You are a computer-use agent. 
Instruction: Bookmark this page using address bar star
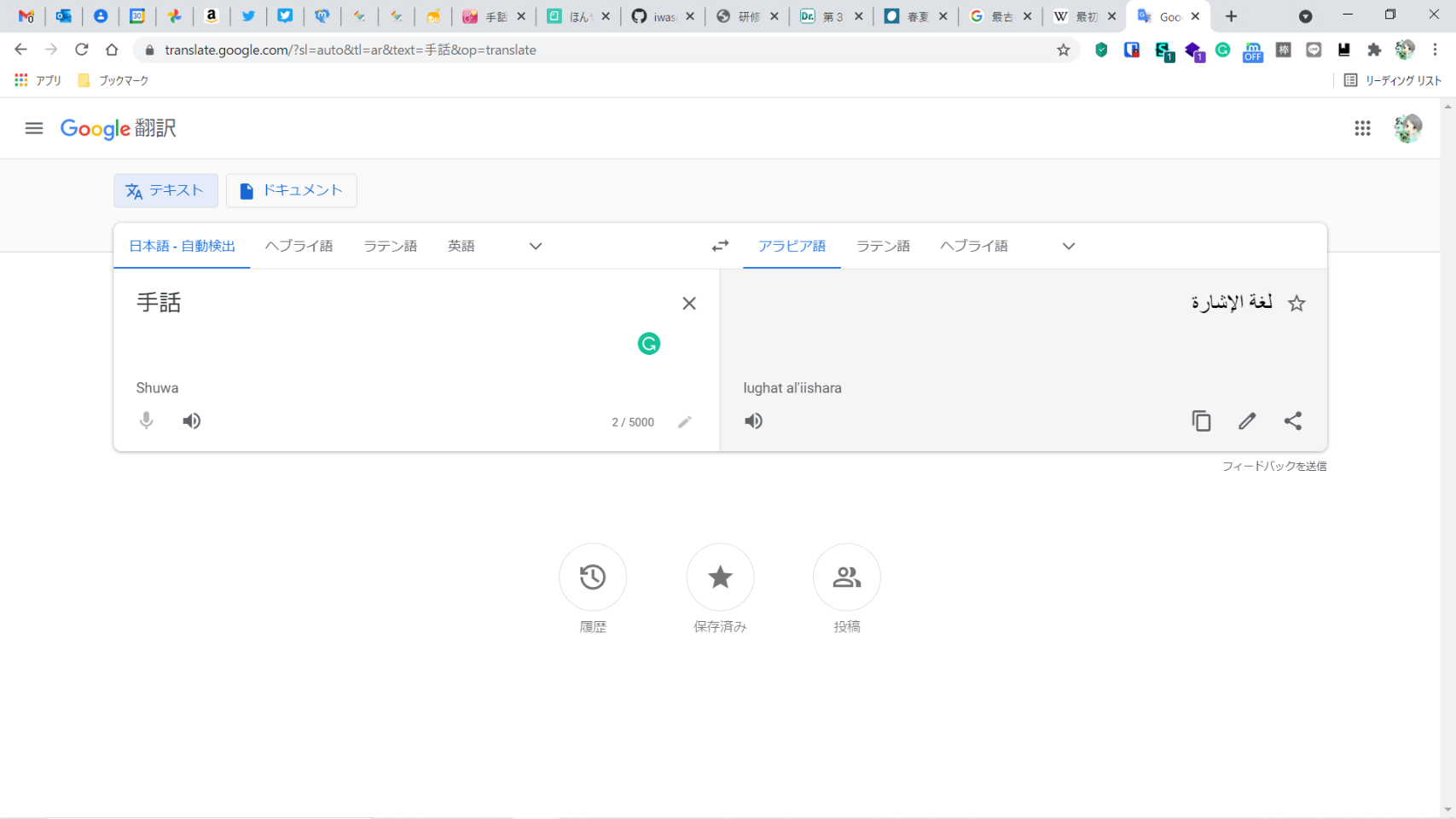[x=1063, y=50]
